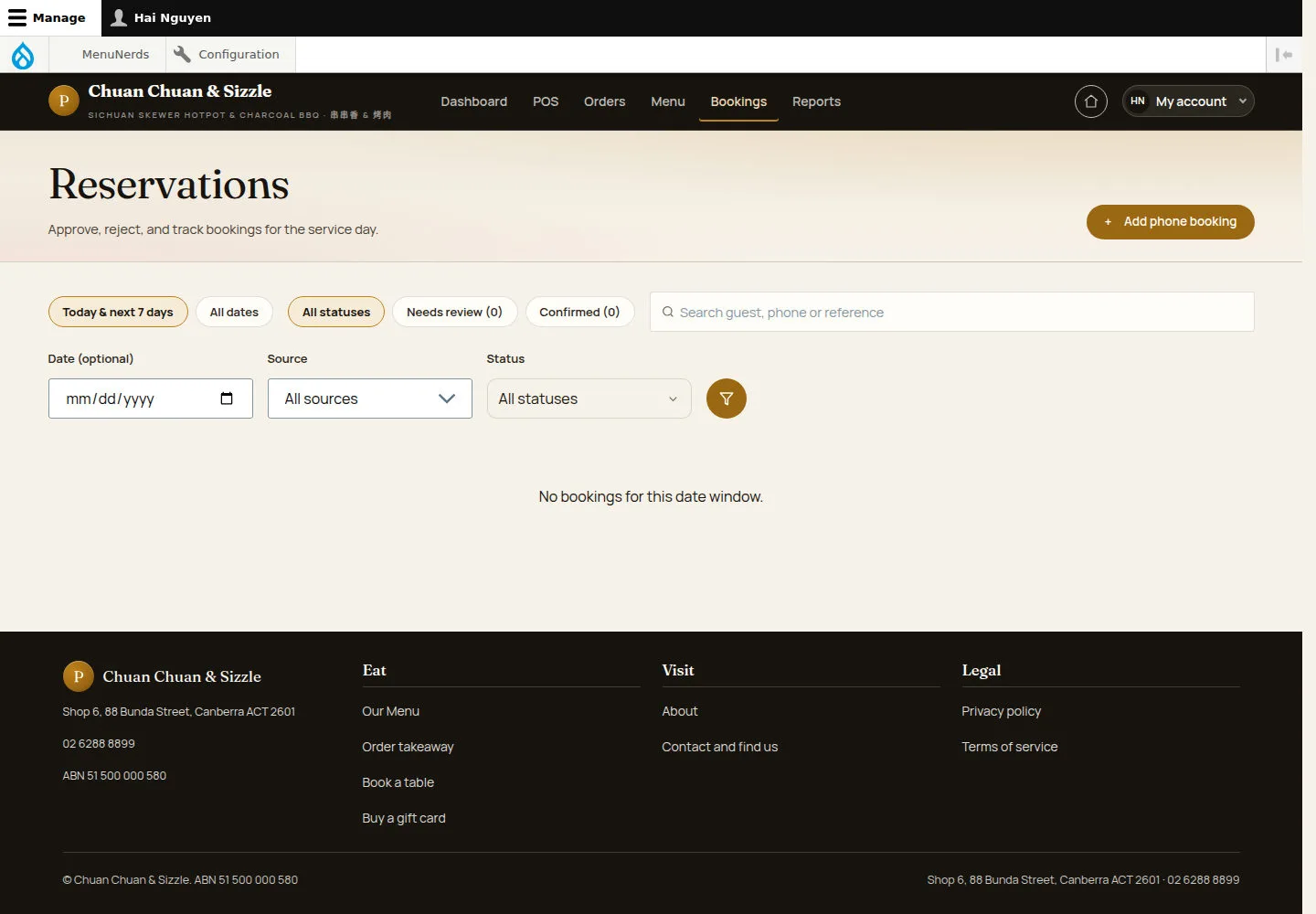
Task: Click the footer phone number 02 6288 8899
Action: (x=99, y=744)
